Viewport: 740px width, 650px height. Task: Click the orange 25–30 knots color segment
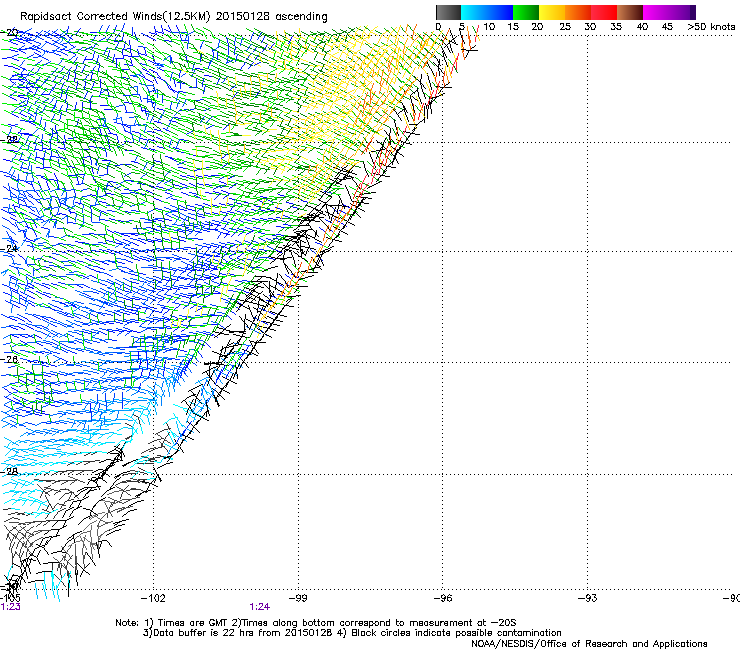578,12
